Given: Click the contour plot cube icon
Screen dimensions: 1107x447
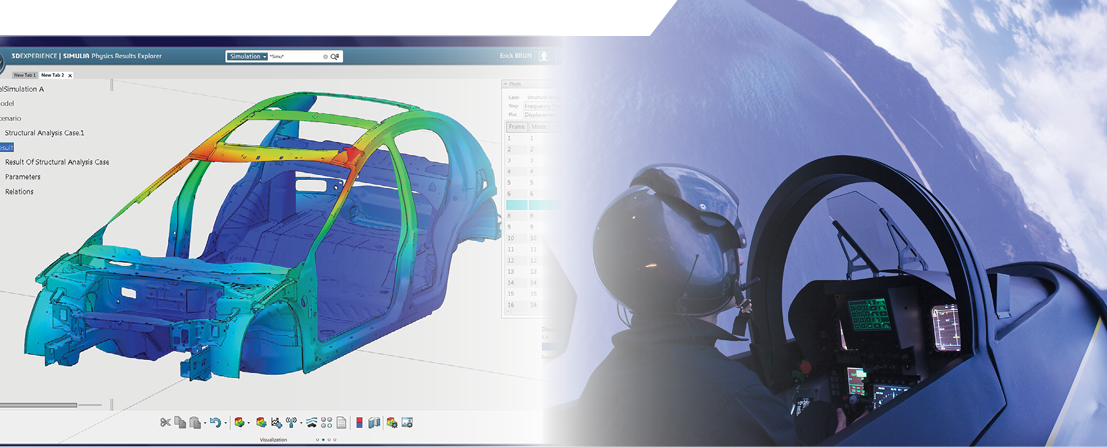Looking at the screenshot, I should point(239,422).
